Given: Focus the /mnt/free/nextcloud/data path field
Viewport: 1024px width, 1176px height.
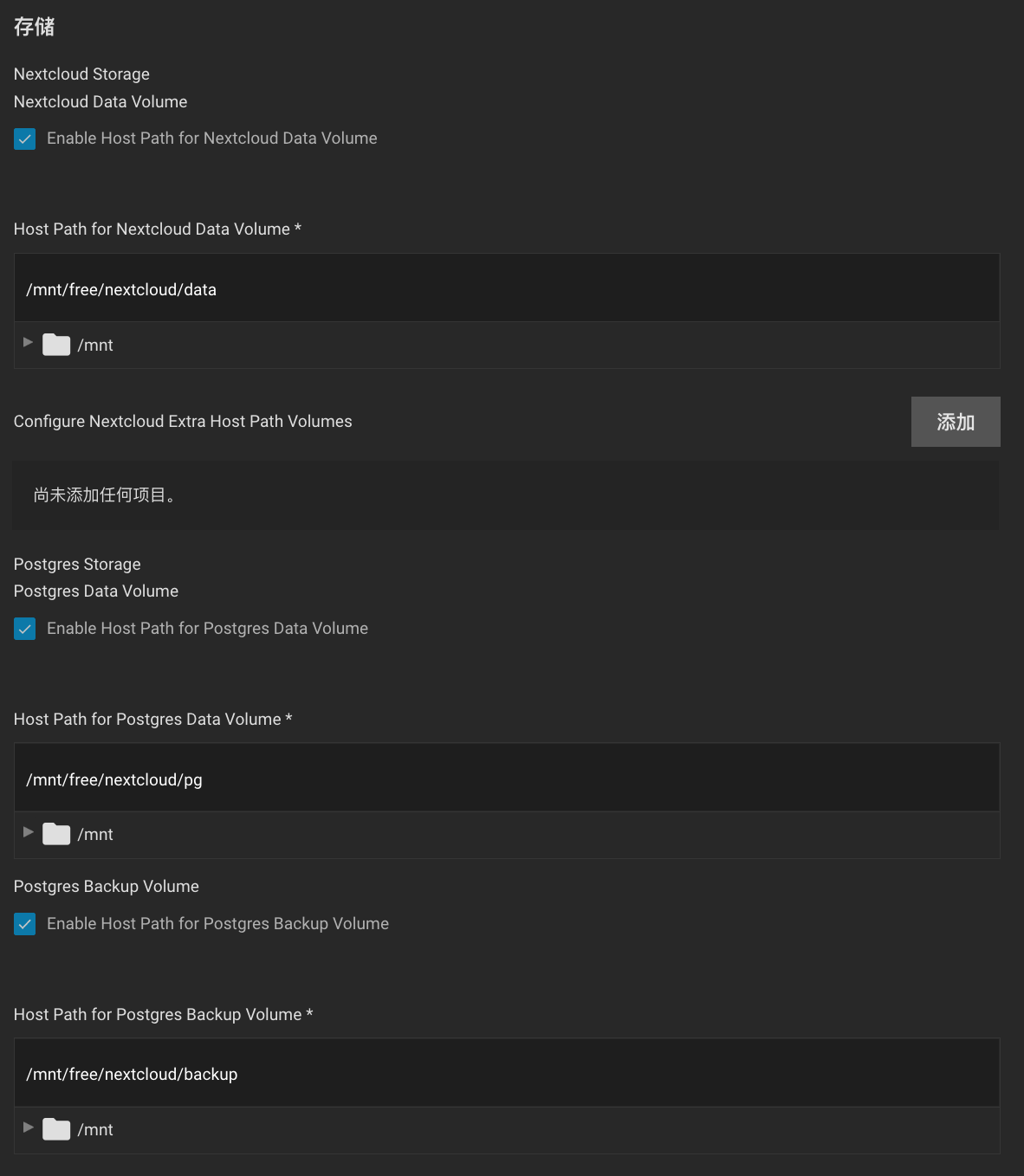Looking at the screenshot, I should pos(507,289).
